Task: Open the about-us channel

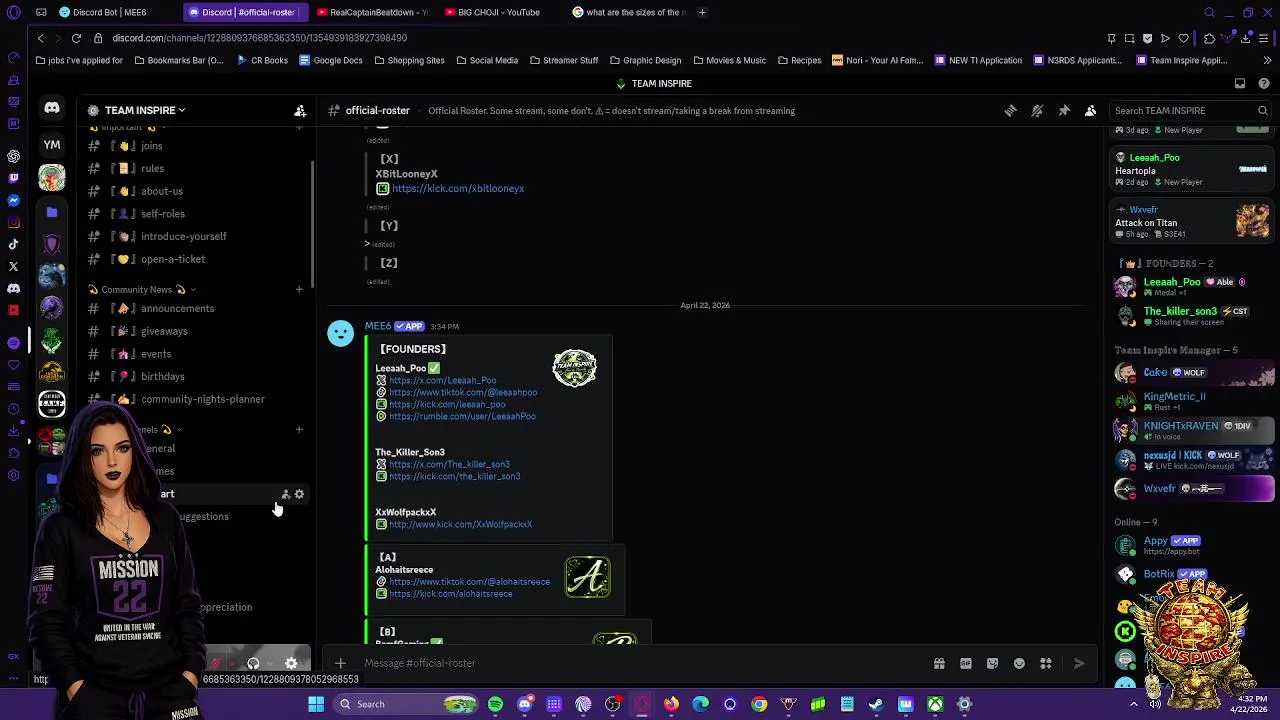Action: (195, 191)
